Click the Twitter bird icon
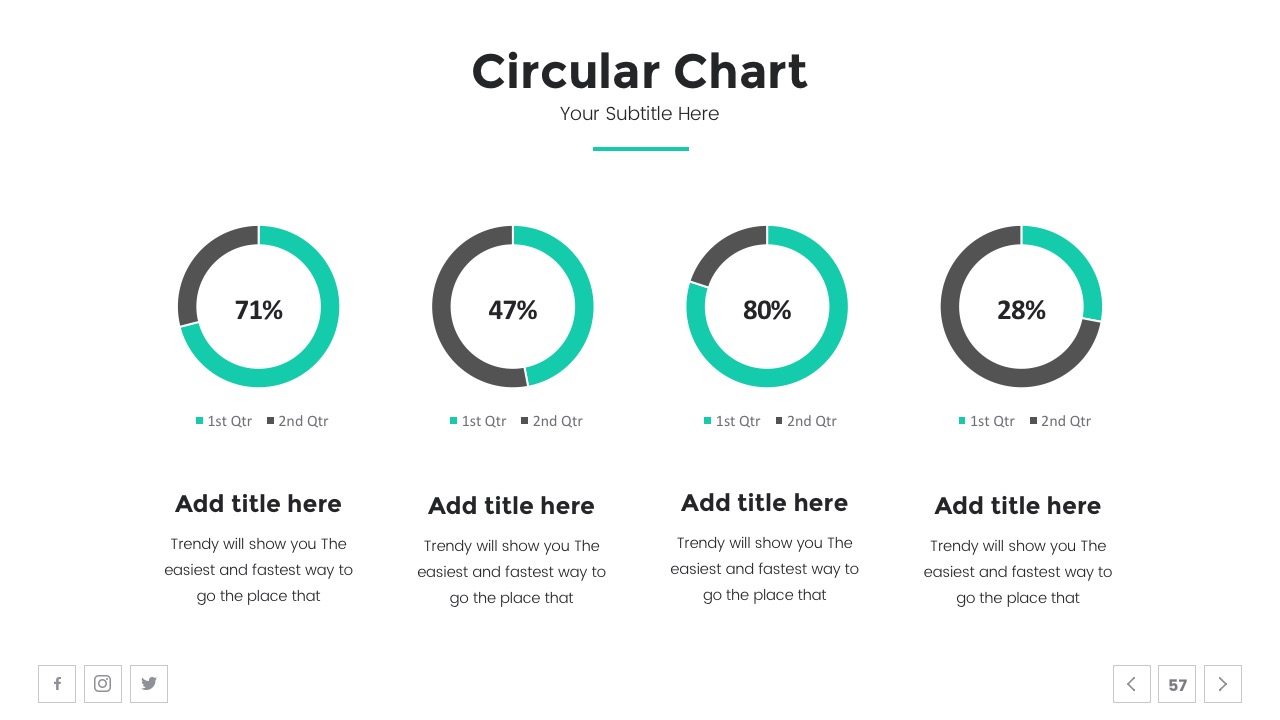Screen dimensions: 1280x720 click(x=149, y=684)
